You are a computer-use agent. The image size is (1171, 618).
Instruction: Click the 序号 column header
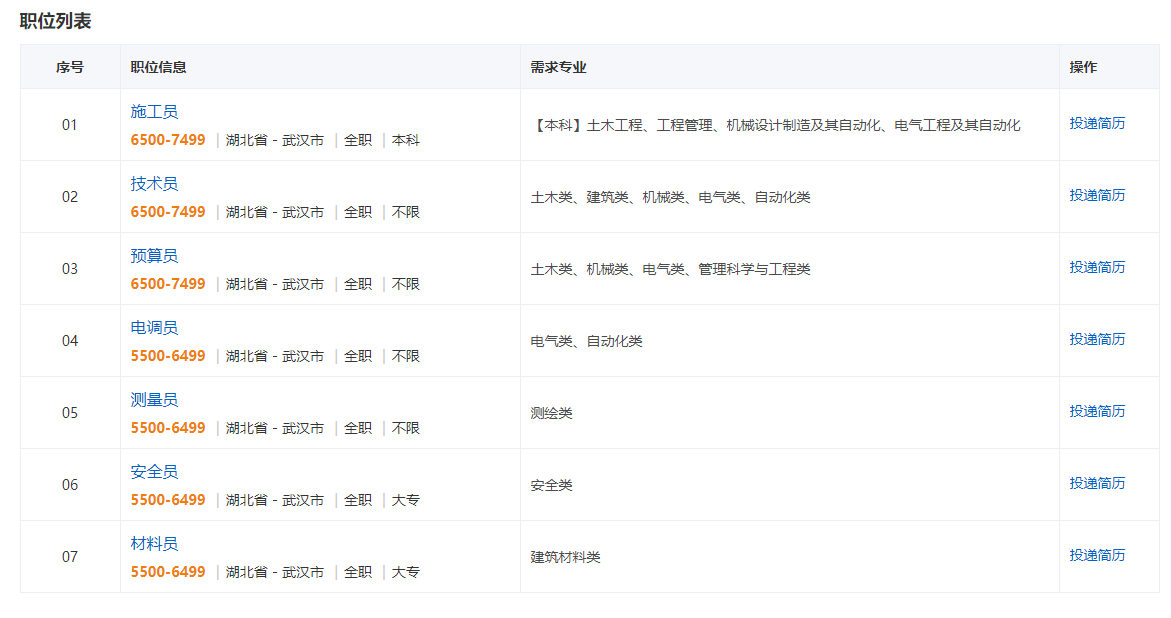coord(70,67)
